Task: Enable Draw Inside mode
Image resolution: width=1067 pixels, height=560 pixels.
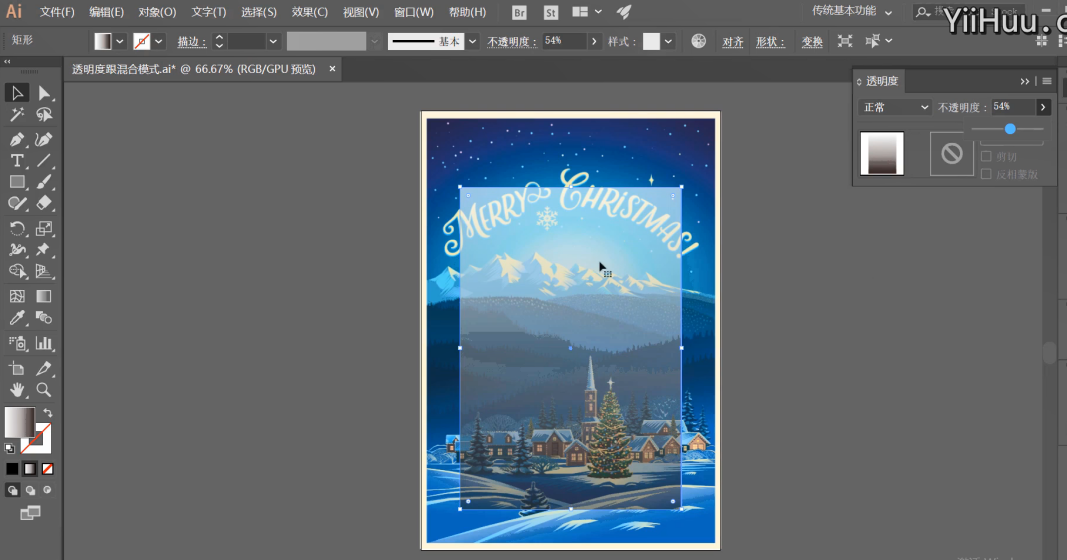Action: point(48,490)
